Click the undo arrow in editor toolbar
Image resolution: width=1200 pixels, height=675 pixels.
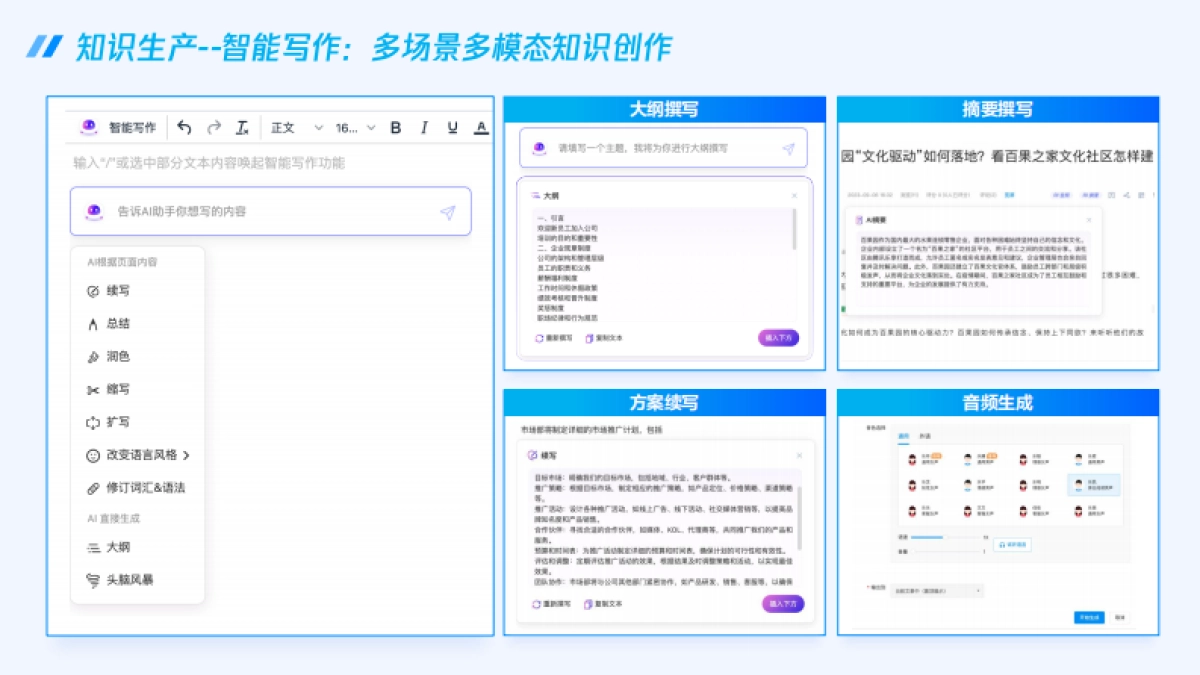(182, 127)
